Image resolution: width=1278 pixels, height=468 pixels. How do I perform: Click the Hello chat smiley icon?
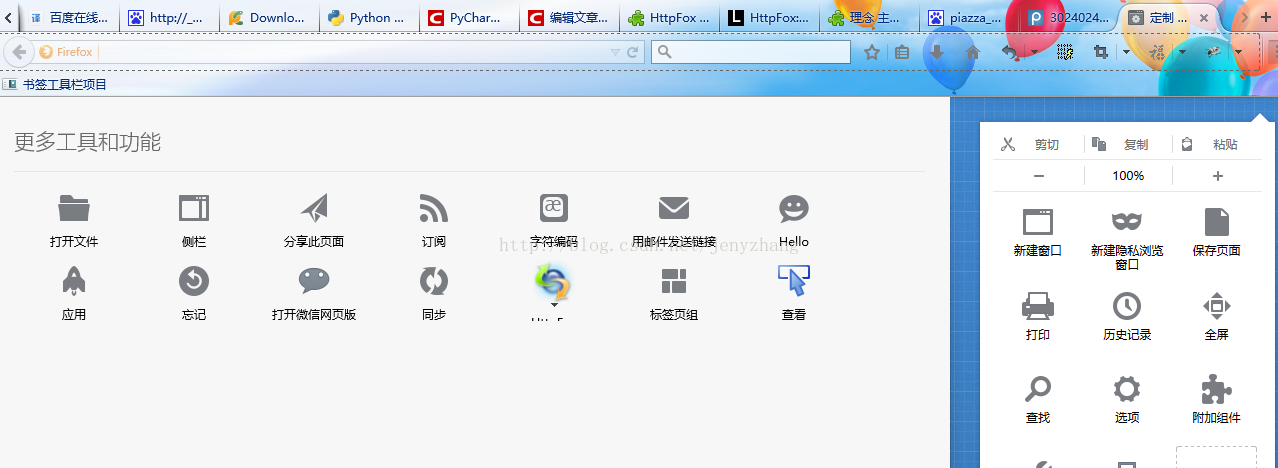(x=794, y=208)
